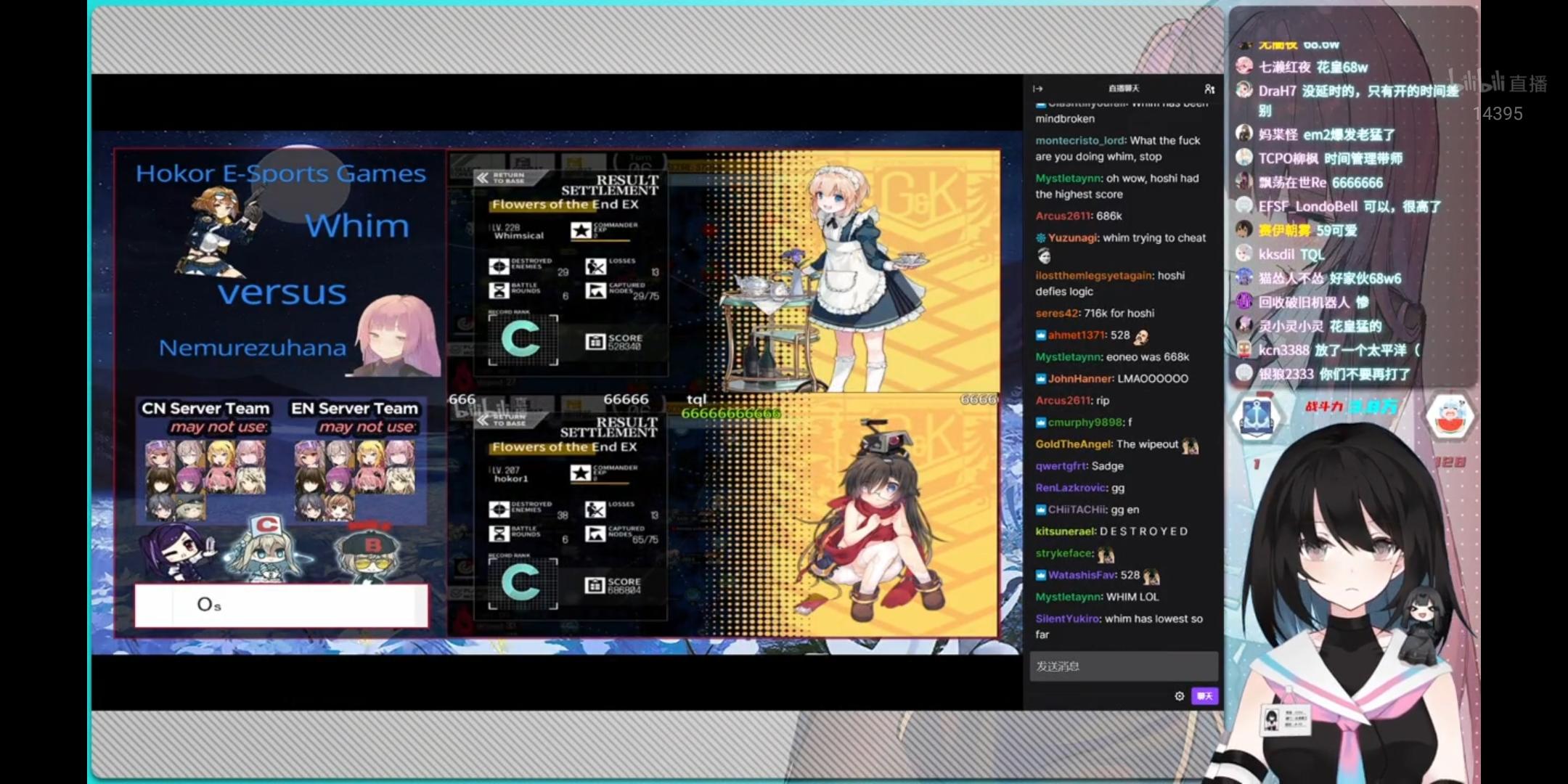
Task: Click 妈某怪's avatar in bilibili chat
Action: tap(1244, 134)
